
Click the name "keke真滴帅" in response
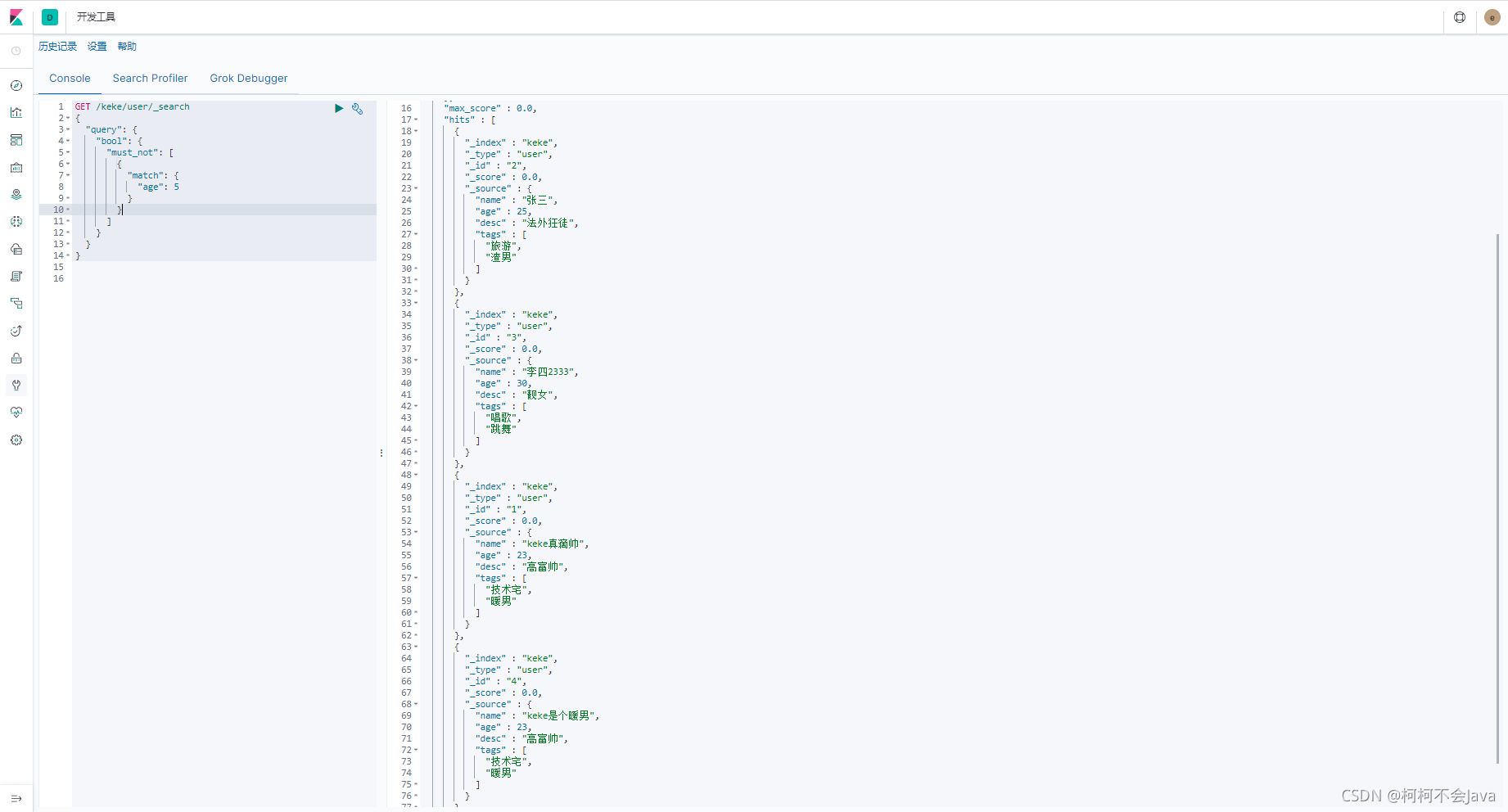pyautogui.click(x=555, y=544)
